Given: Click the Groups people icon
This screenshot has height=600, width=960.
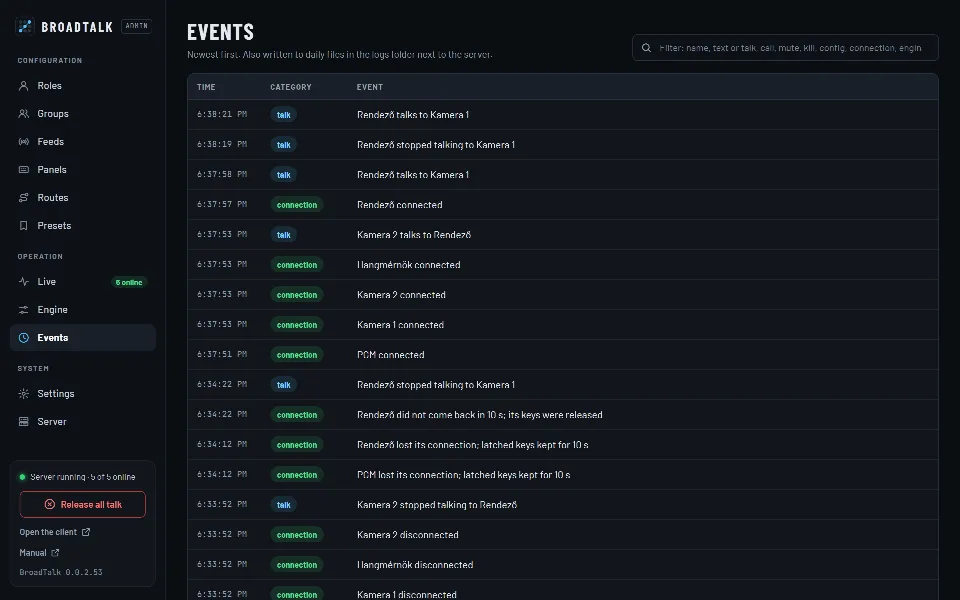Looking at the screenshot, I should tap(23, 114).
